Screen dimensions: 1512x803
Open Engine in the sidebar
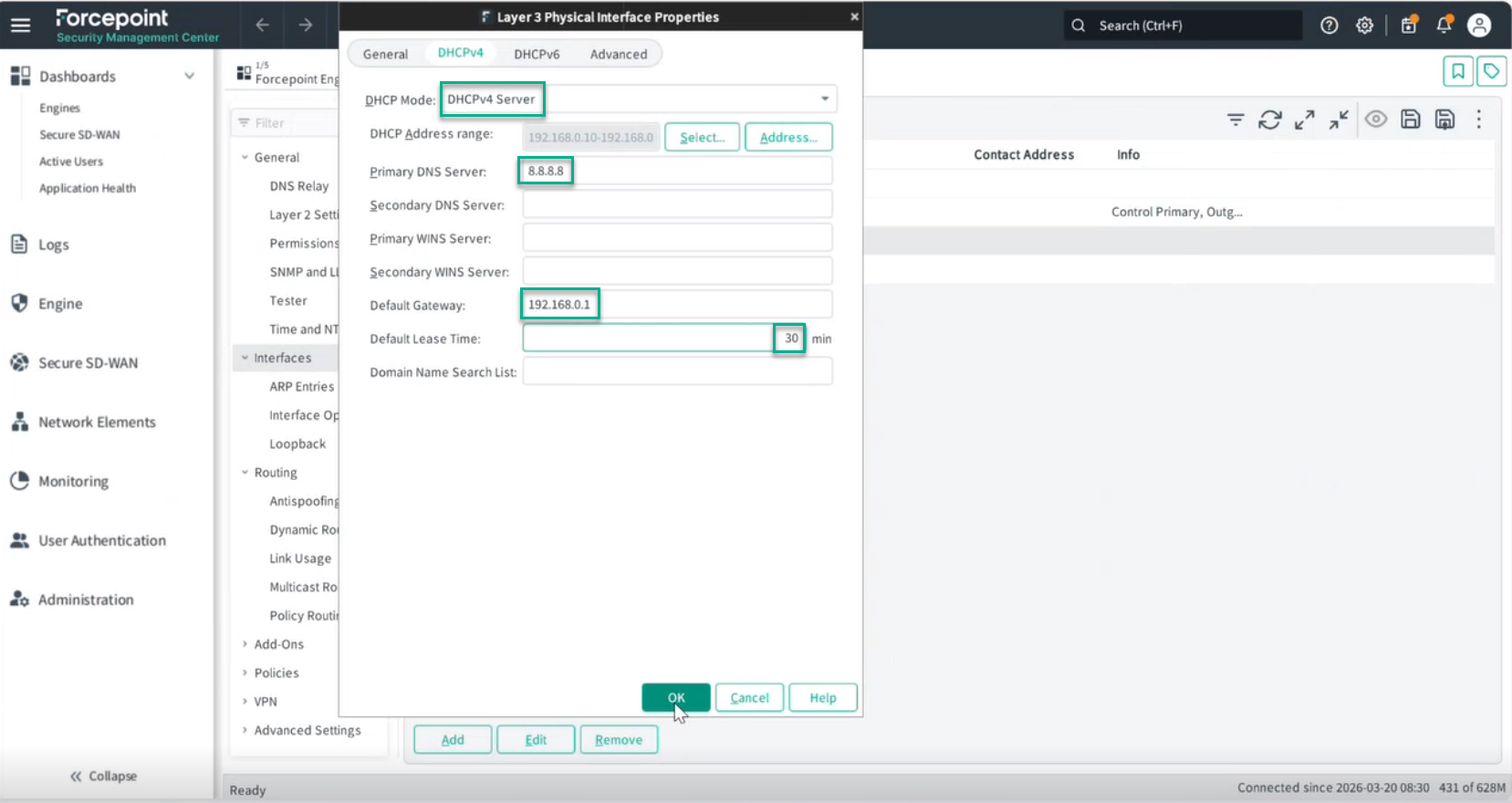[60, 304]
